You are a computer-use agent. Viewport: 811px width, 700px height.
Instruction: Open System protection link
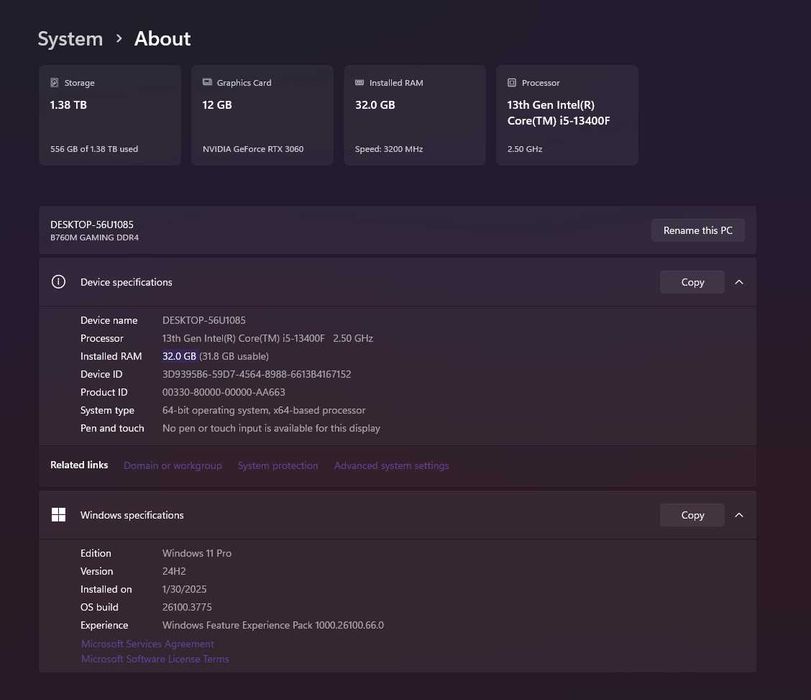pyautogui.click(x=278, y=466)
